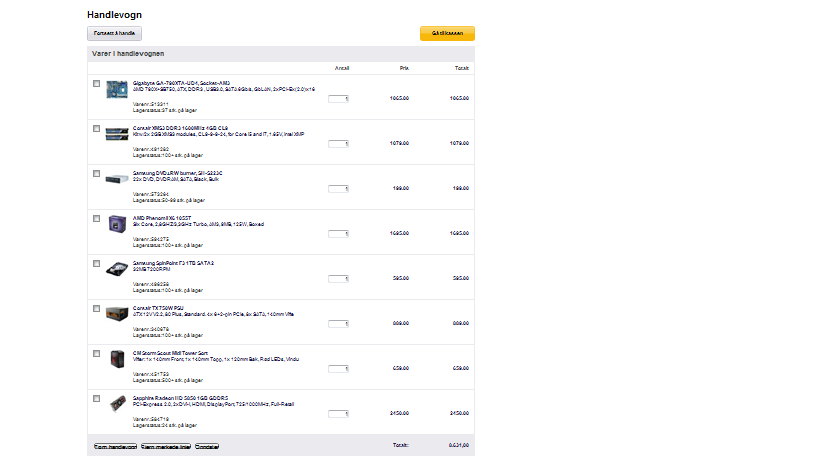Open the CM Storm Scout case image
This screenshot has height=460, width=819.
pos(117,359)
